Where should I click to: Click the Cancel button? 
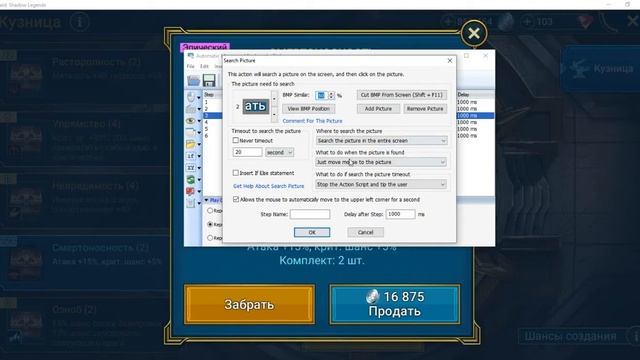(x=365, y=232)
